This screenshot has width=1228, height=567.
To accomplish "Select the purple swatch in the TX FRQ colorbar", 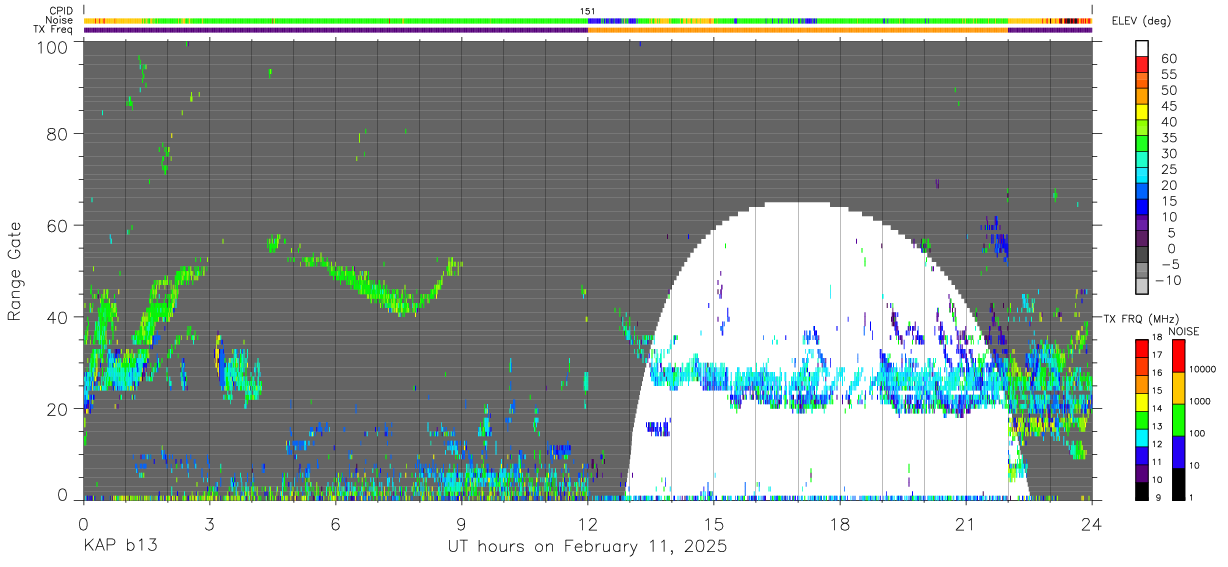I will click(x=1142, y=475).
